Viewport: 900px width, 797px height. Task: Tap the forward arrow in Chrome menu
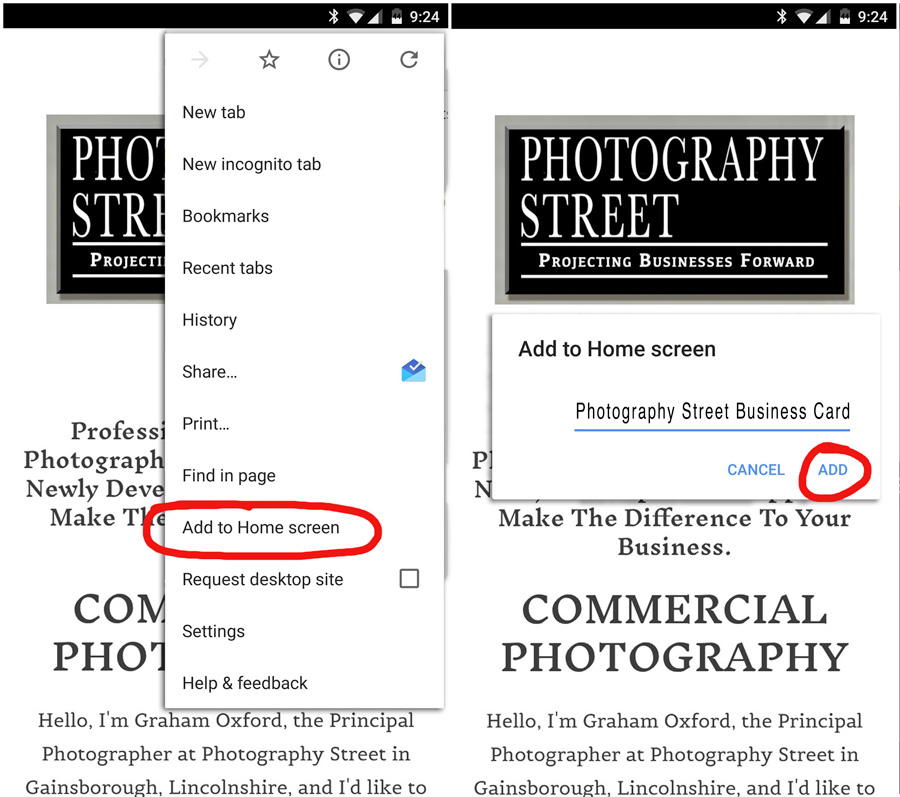200,59
